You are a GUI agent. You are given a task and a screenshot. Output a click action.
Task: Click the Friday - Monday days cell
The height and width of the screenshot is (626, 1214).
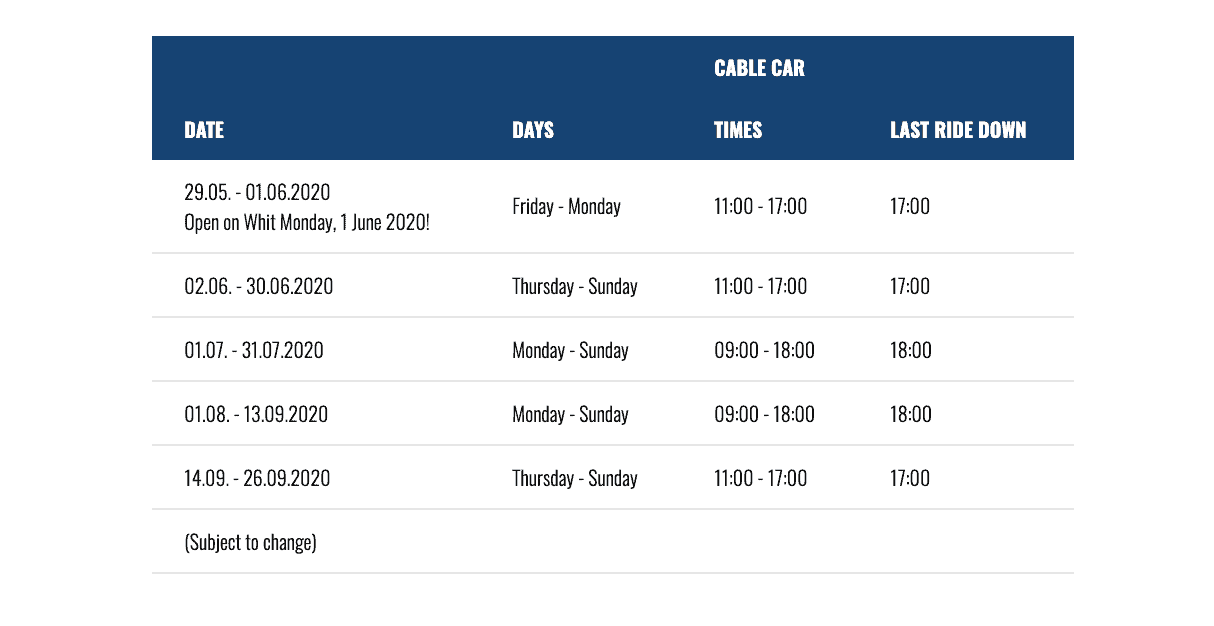(x=566, y=207)
